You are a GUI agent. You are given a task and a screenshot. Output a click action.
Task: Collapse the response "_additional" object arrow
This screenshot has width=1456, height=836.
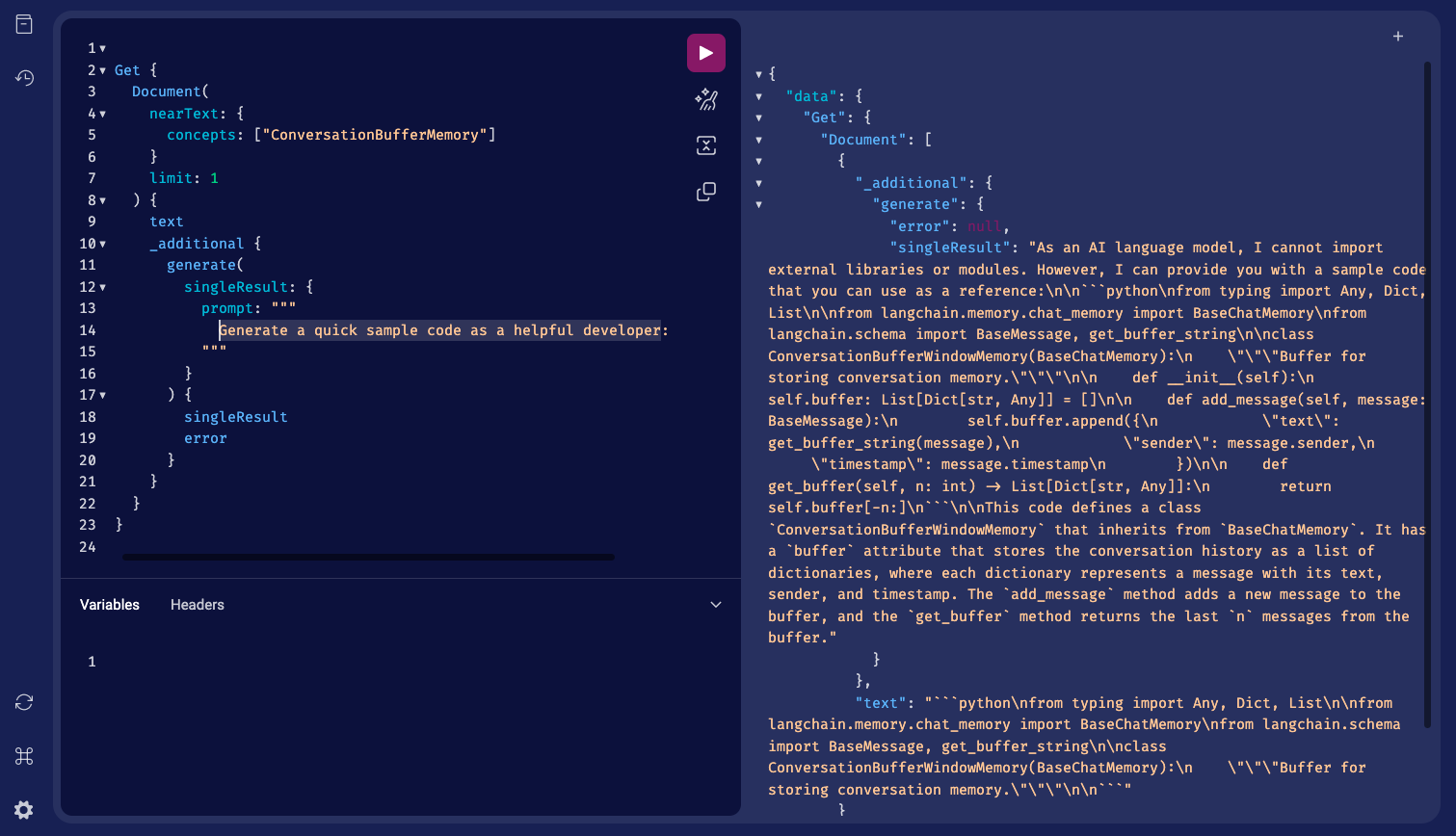pyautogui.click(x=759, y=183)
